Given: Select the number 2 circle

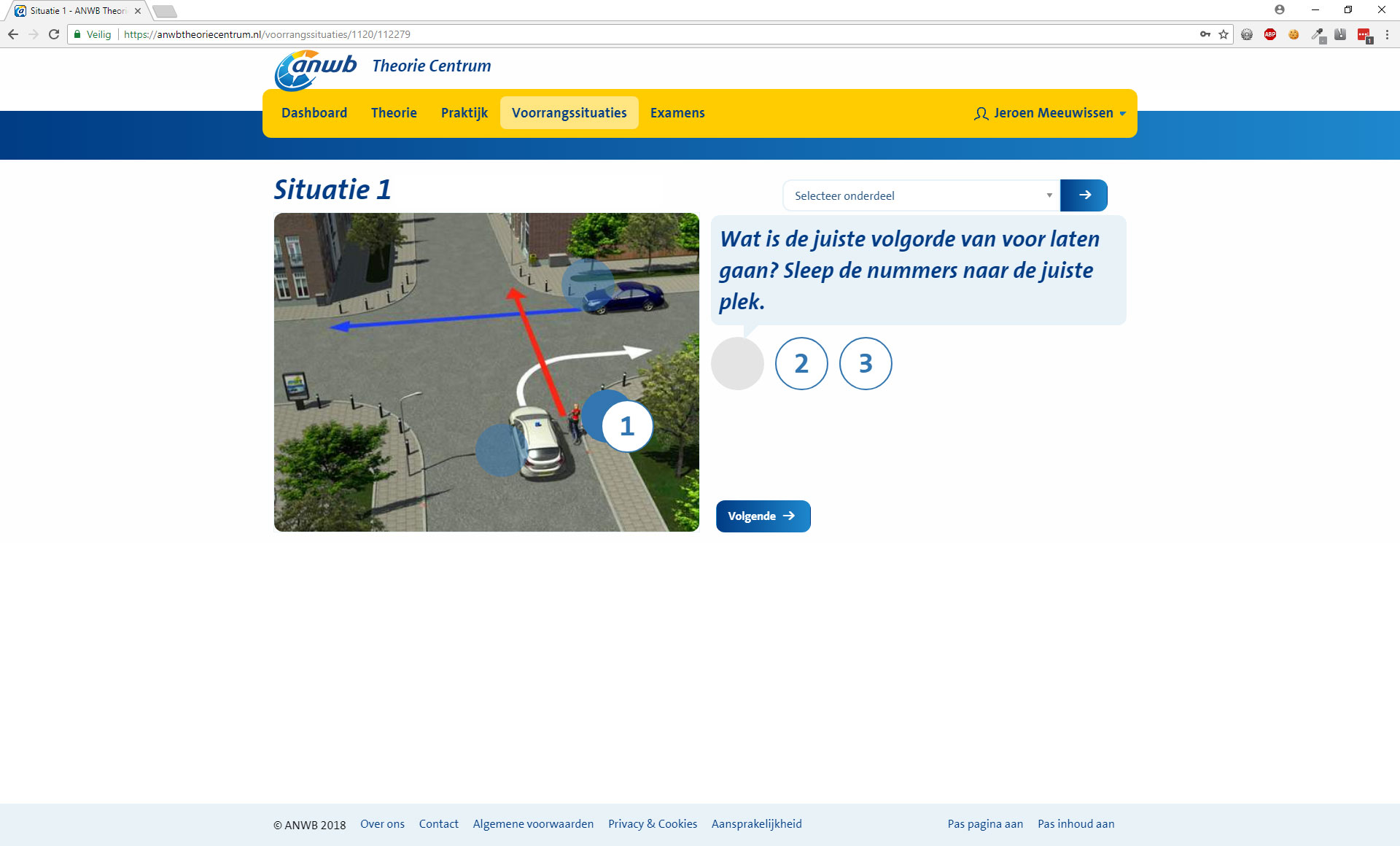Looking at the screenshot, I should (801, 363).
